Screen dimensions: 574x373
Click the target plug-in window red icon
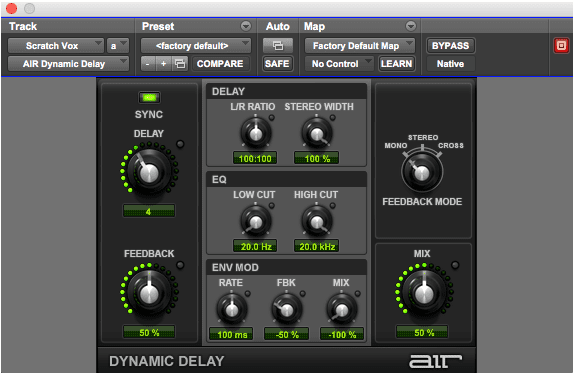pos(561,46)
